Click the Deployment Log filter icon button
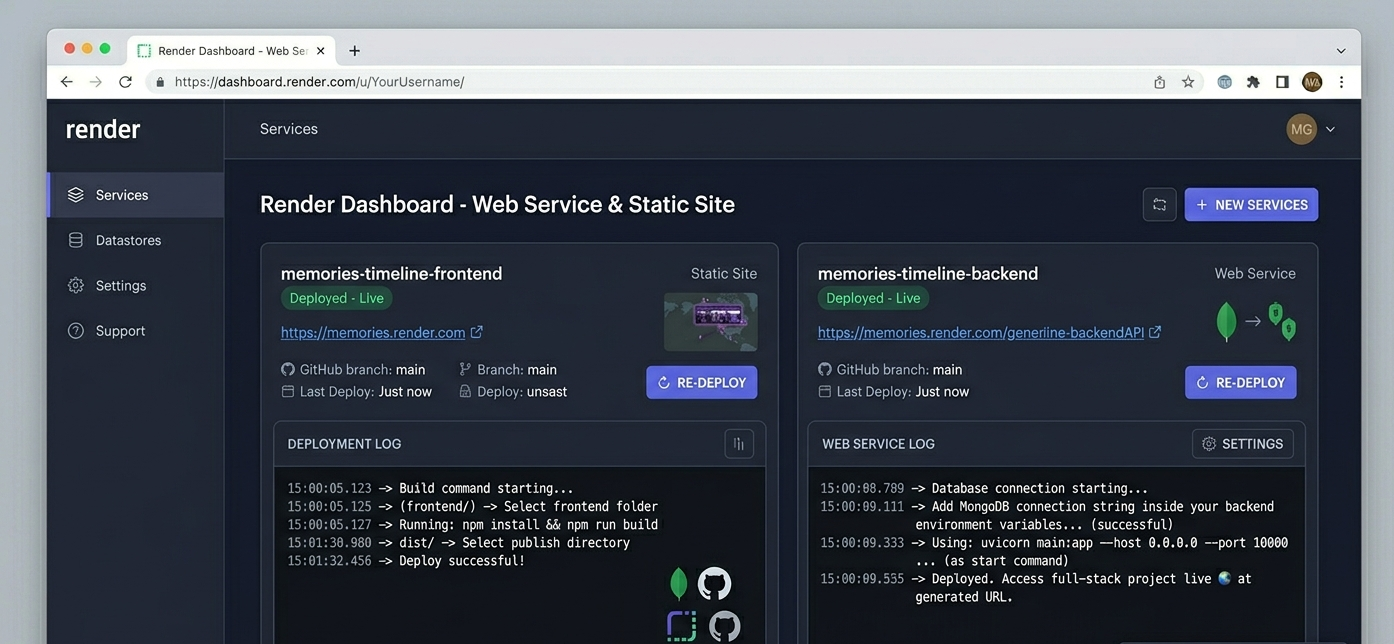 (x=739, y=444)
